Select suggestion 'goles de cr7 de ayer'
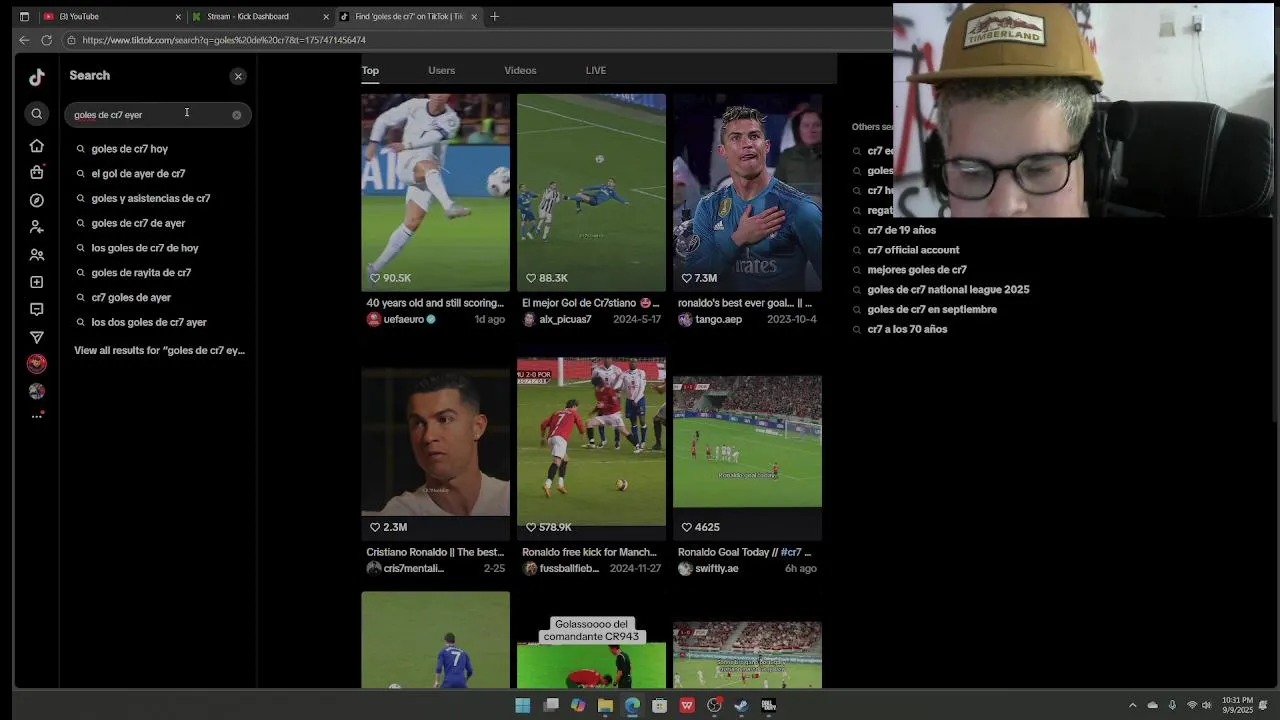1280x720 pixels. [x=138, y=223]
